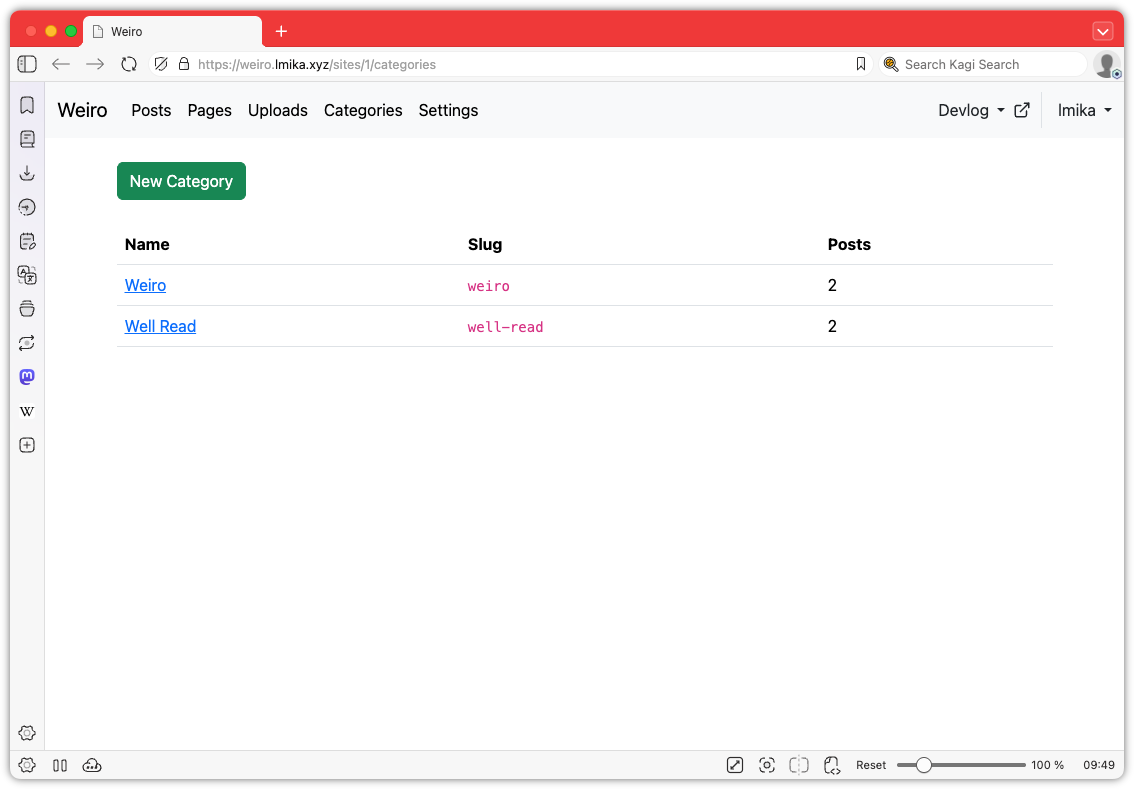Open the Wikipedia web panel
Screen dimensions: 1134x789
(x=27, y=411)
